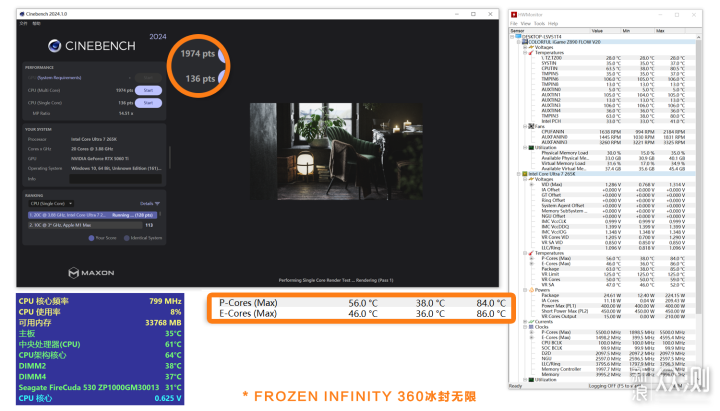Select the Intel Core Ultra 7 CPU icon
Viewport: 720px width, 411px height.
point(524,174)
